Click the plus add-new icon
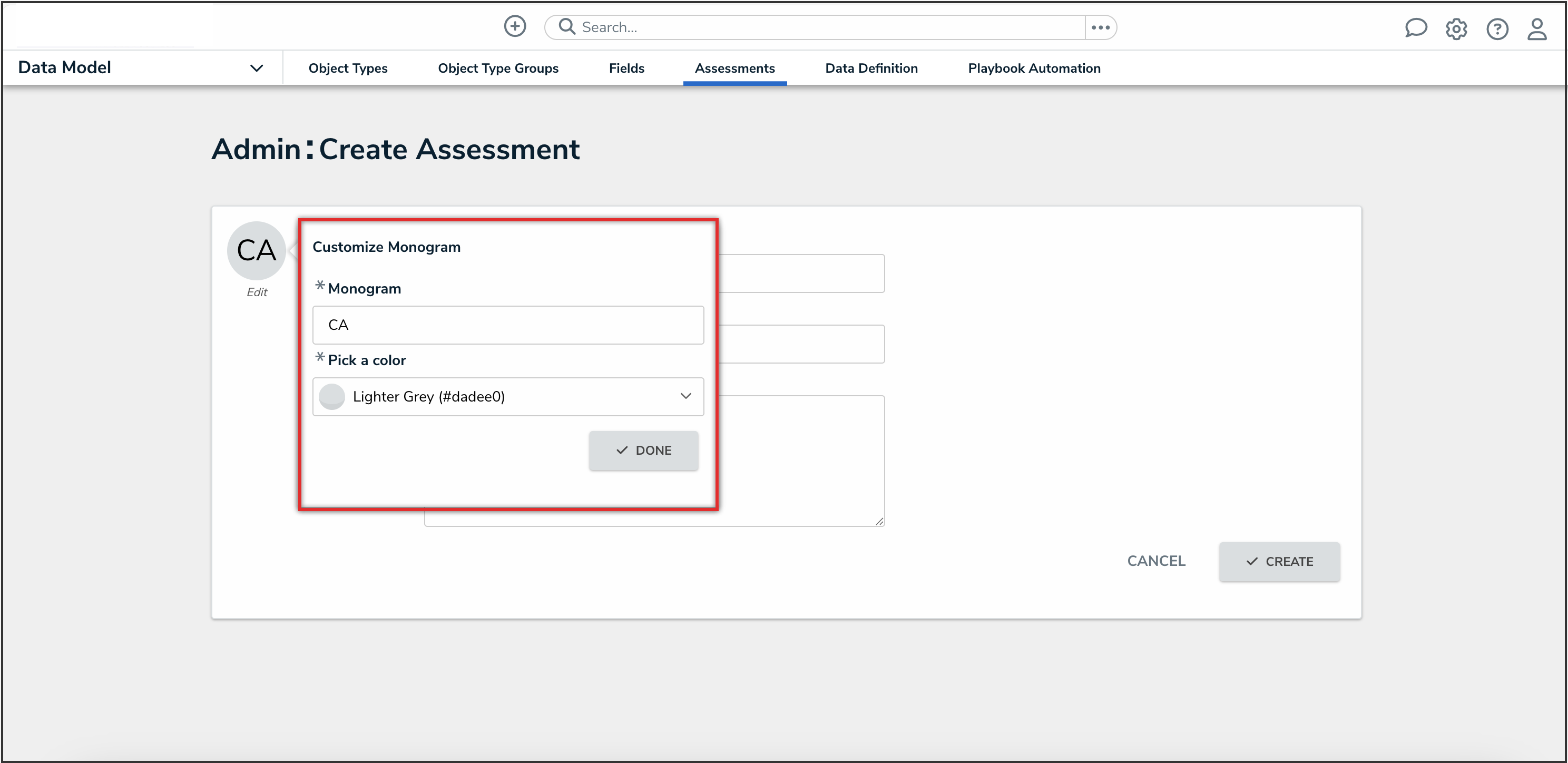The height and width of the screenshot is (763, 1568). tap(514, 27)
